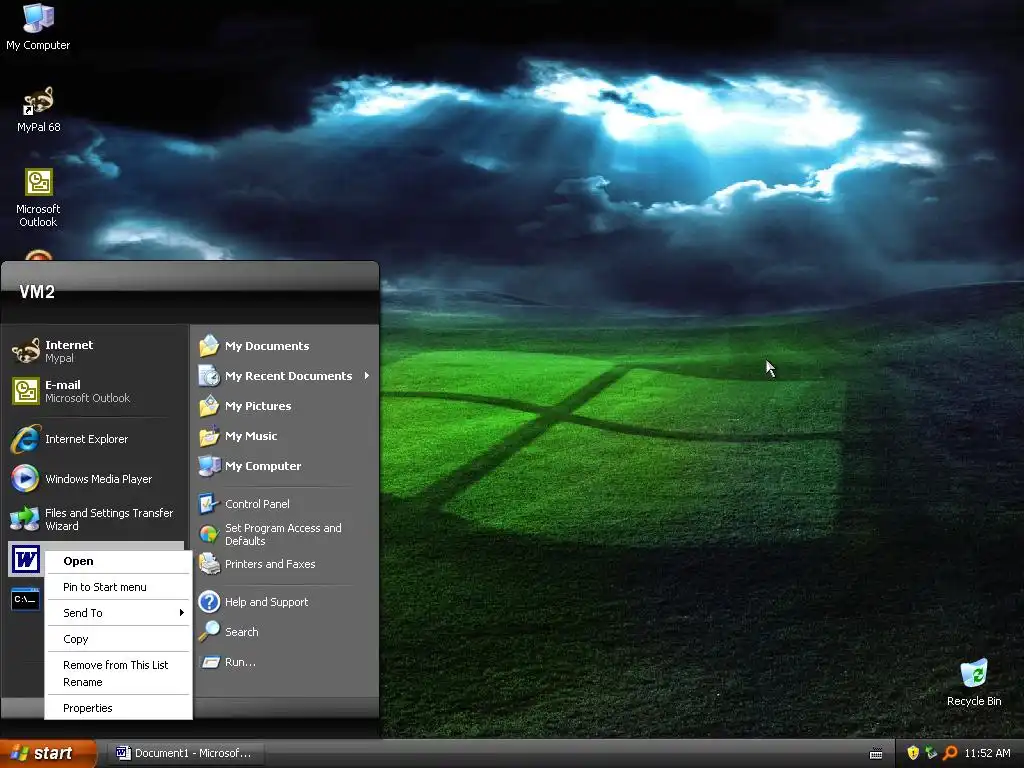This screenshot has height=768, width=1024.
Task: Choose Remove from This List
Action: point(118,665)
